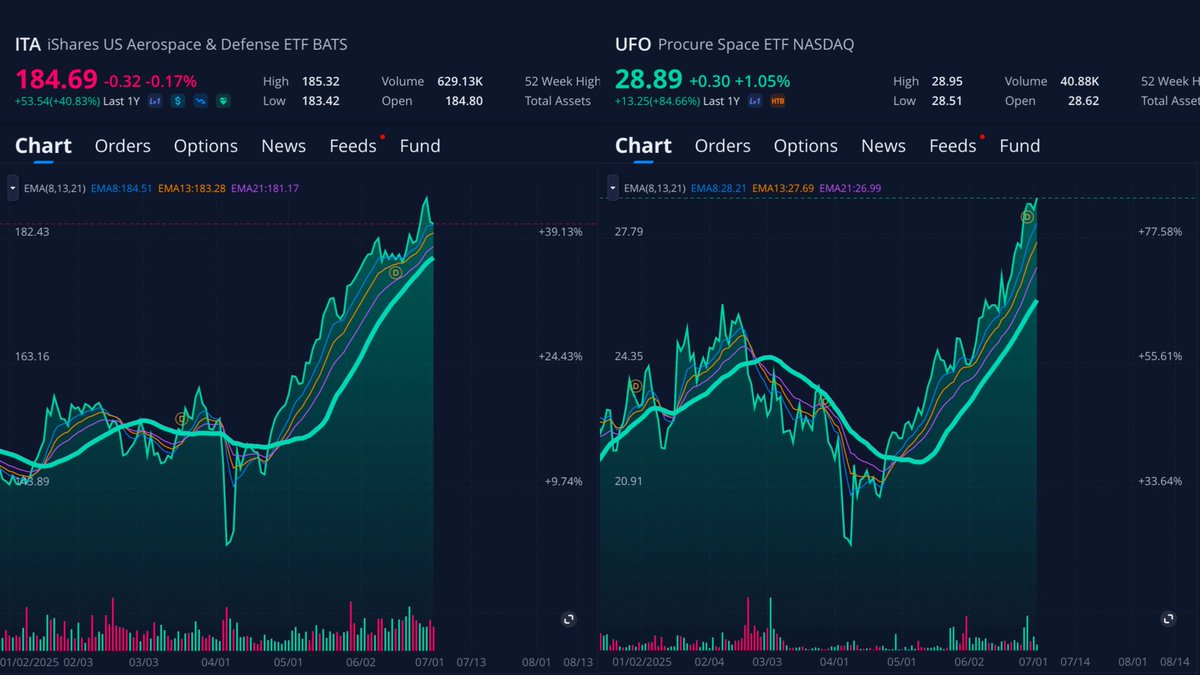1200x675 pixels.
Task: Select the EMA21:181.17 purple legend value
Action: (x=265, y=188)
